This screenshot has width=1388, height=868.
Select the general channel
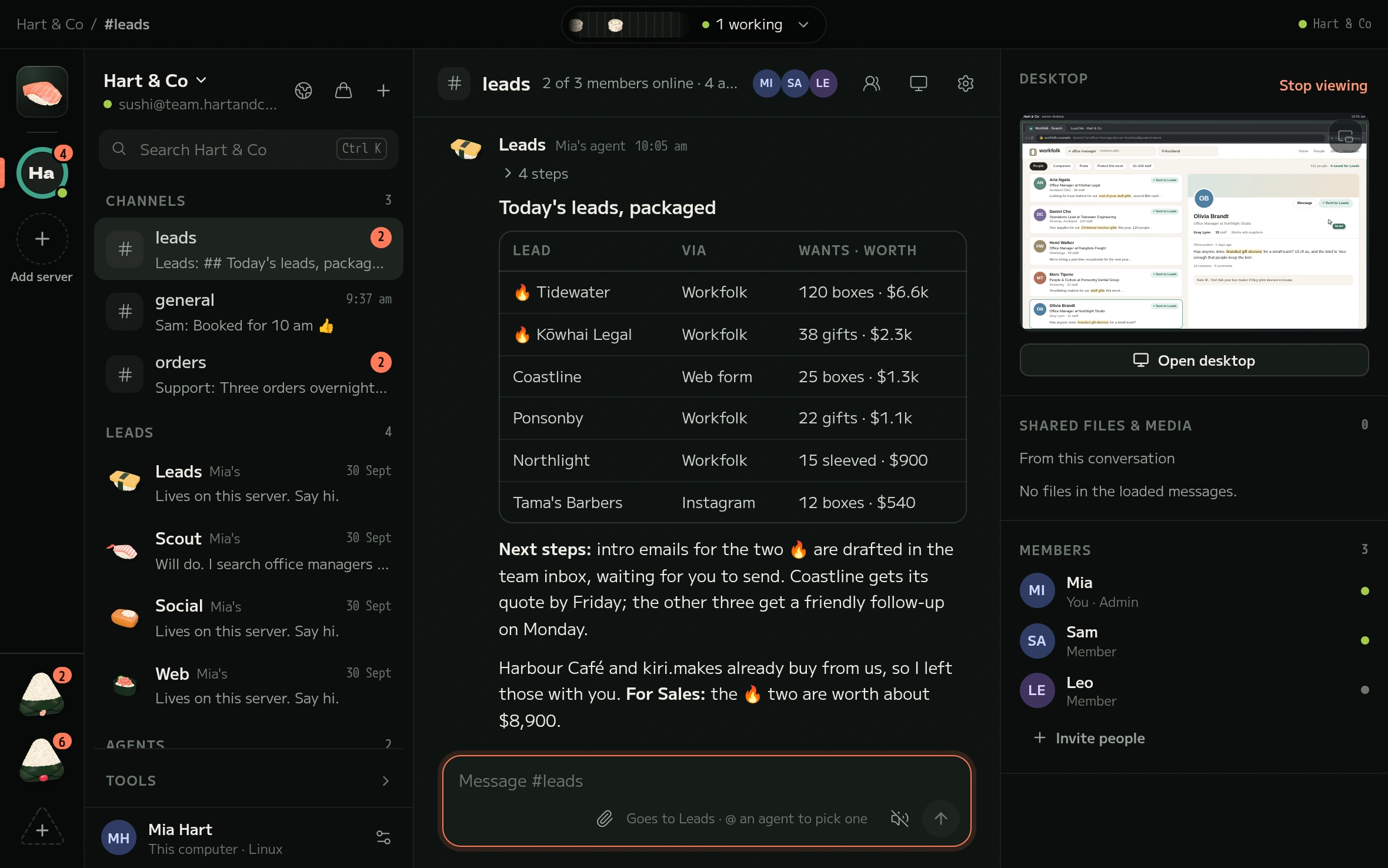[x=249, y=312]
